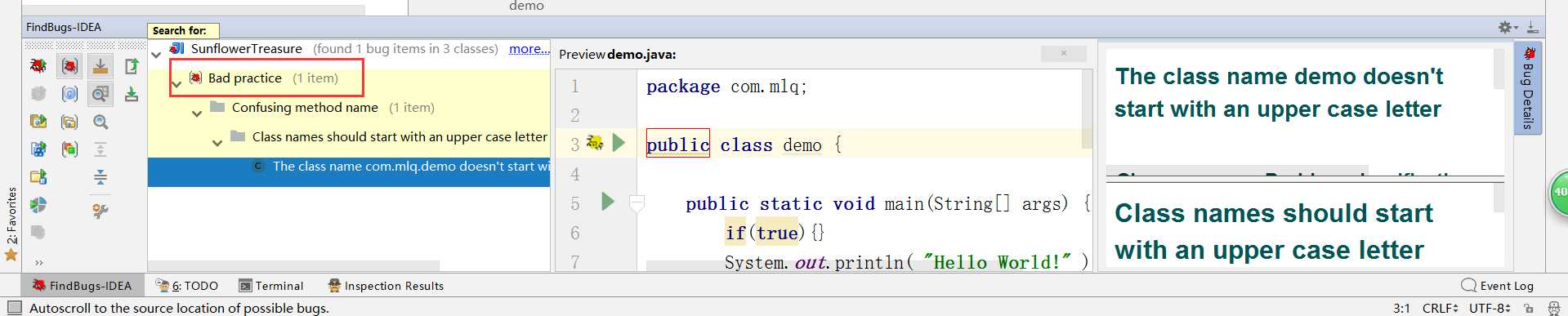
Task: Toggle the file read-only lock icon
Action: pyautogui.click(x=1528, y=308)
